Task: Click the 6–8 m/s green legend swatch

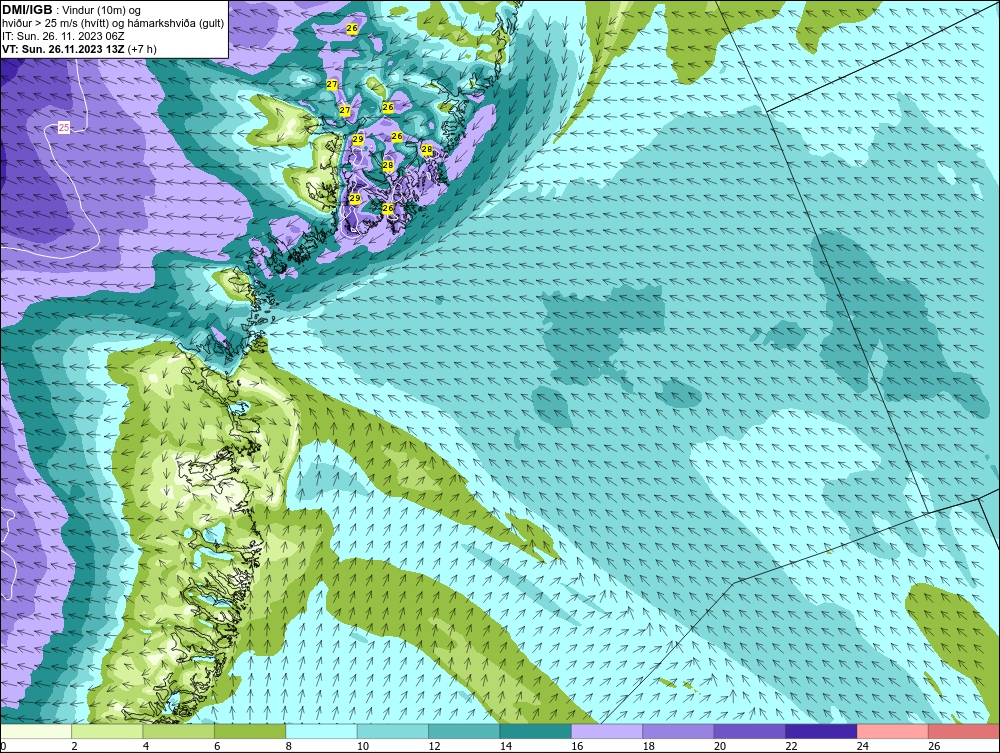Action: (250, 731)
